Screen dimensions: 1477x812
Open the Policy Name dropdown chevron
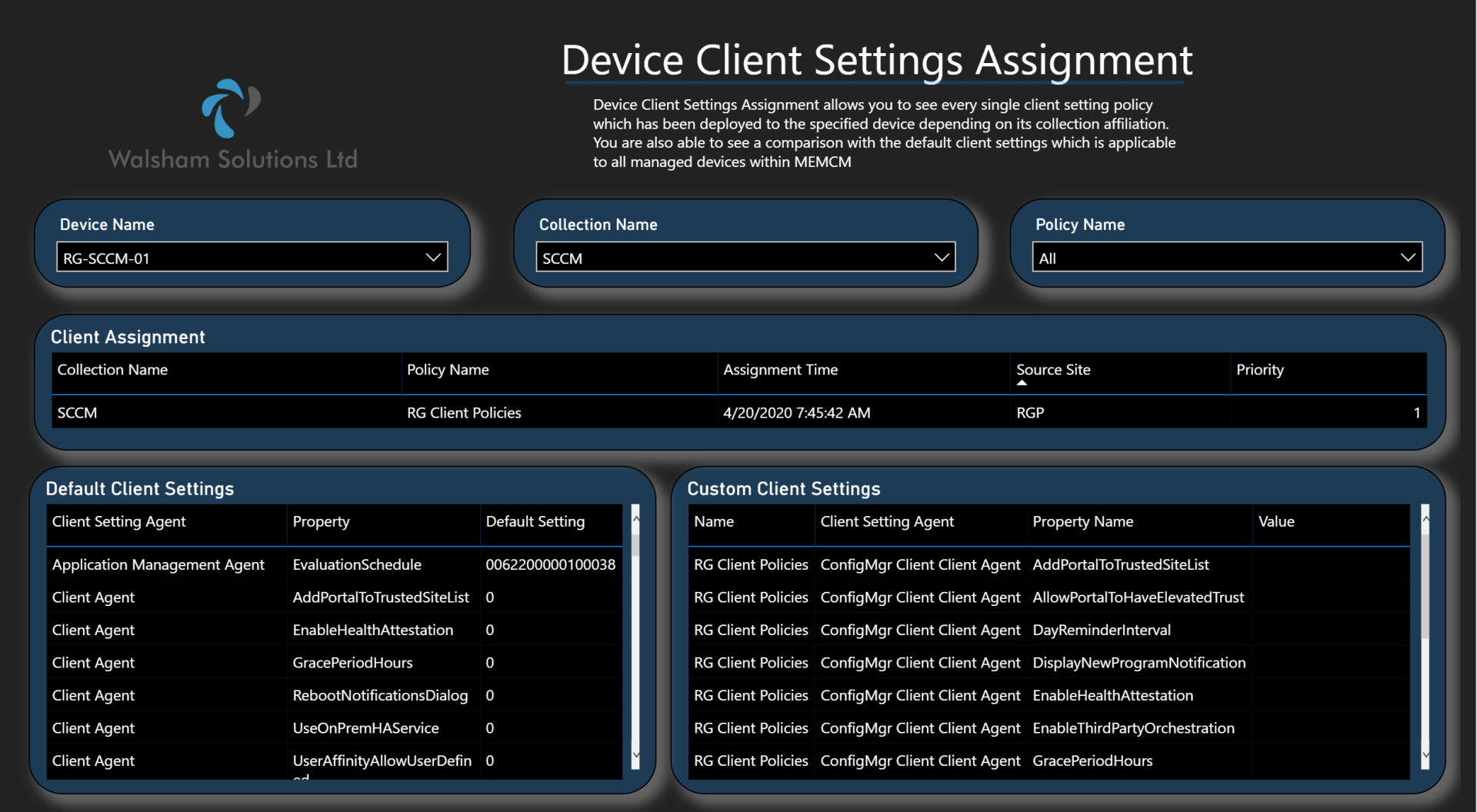1408,258
